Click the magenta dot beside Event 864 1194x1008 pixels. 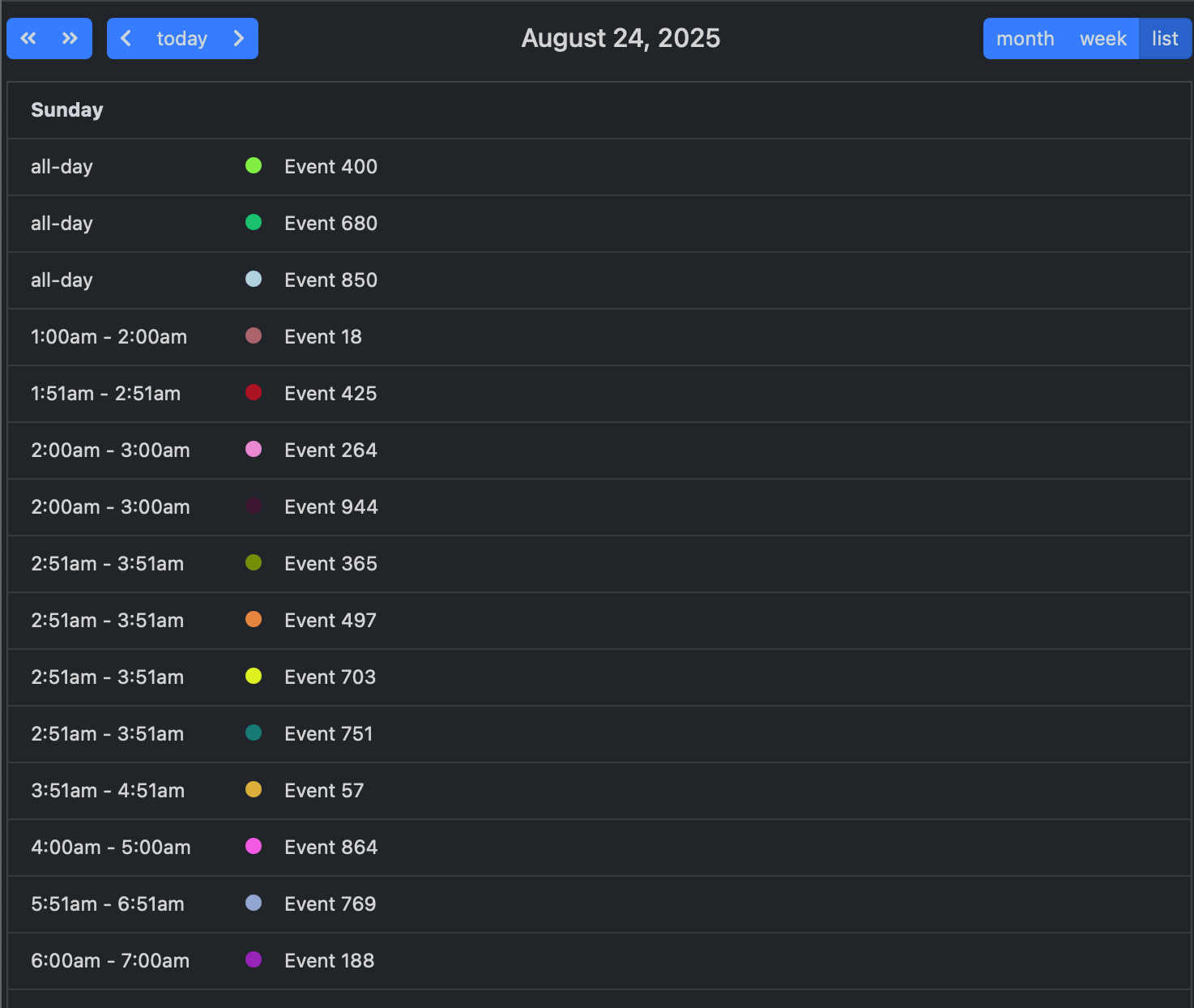coord(254,847)
